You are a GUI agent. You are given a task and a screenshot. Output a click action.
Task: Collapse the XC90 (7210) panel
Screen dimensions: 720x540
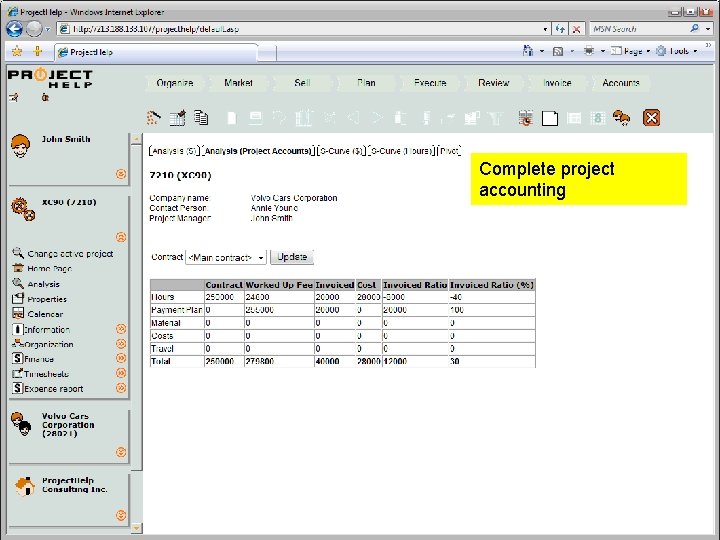[121, 237]
